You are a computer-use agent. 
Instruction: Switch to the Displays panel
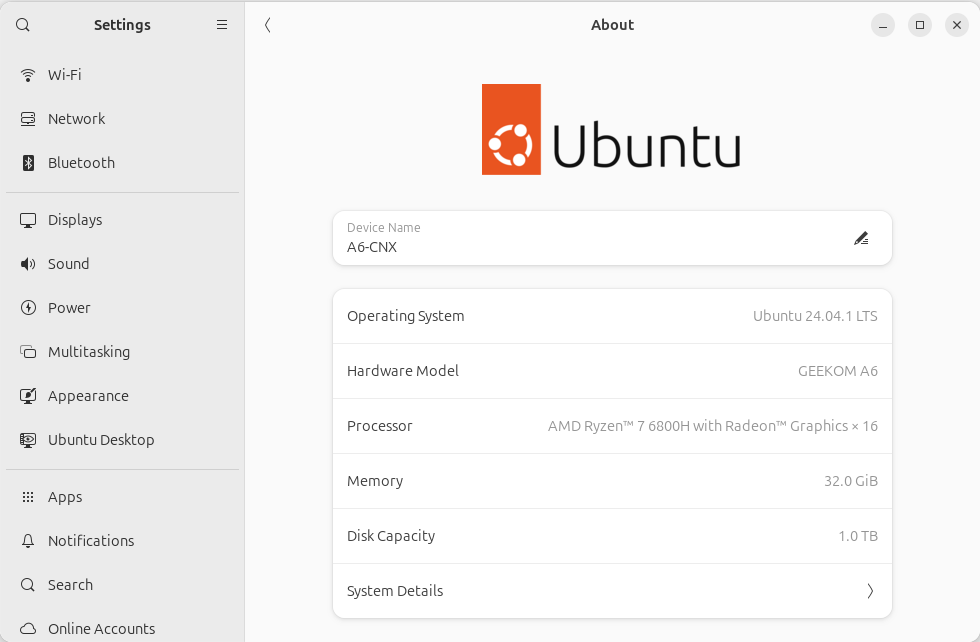point(122,220)
